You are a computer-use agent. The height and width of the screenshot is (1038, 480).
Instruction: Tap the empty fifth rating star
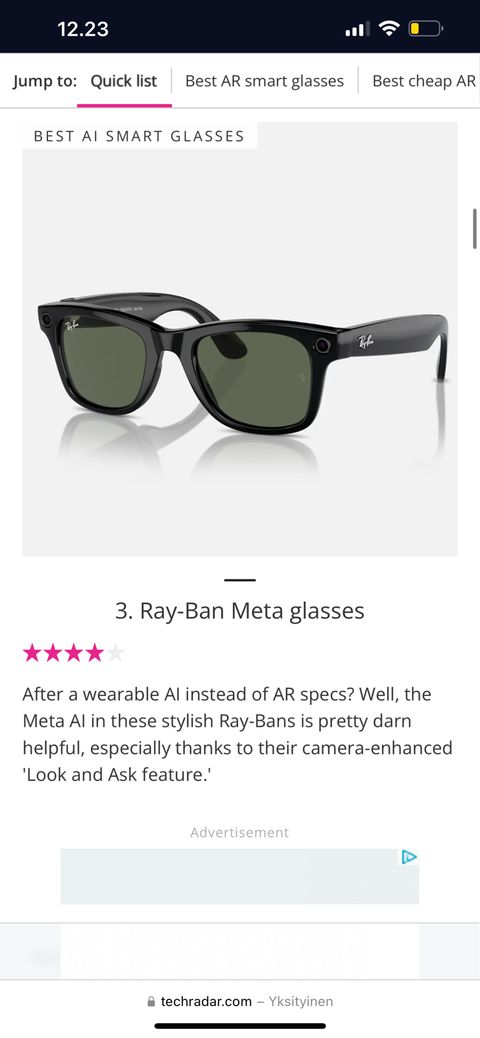click(x=115, y=653)
